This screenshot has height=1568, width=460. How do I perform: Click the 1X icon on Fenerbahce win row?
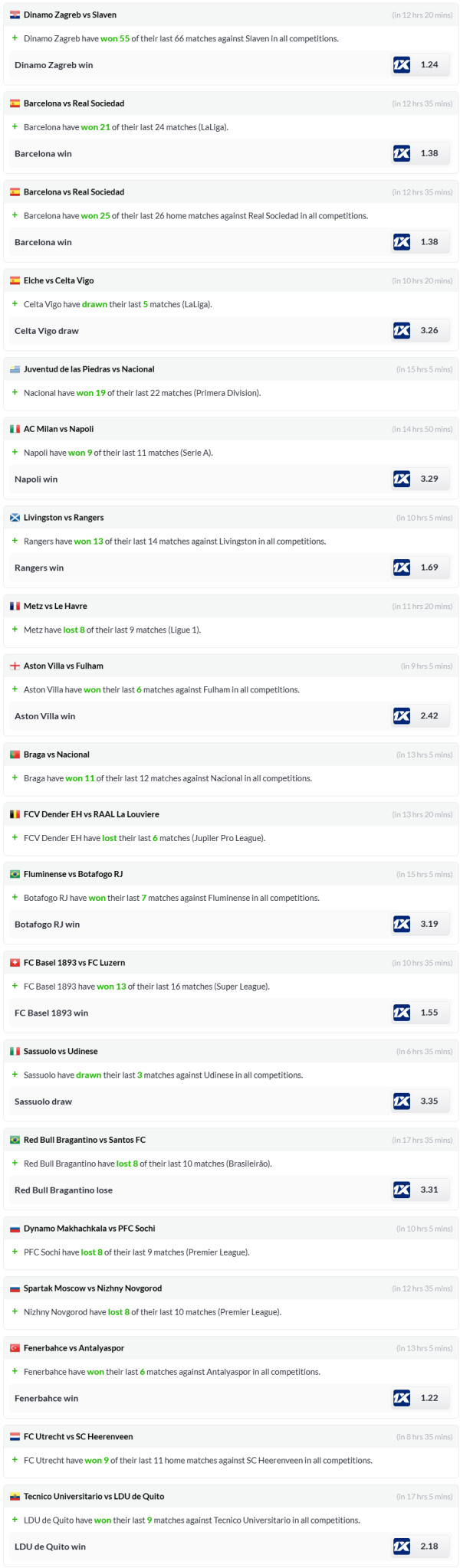[402, 1398]
